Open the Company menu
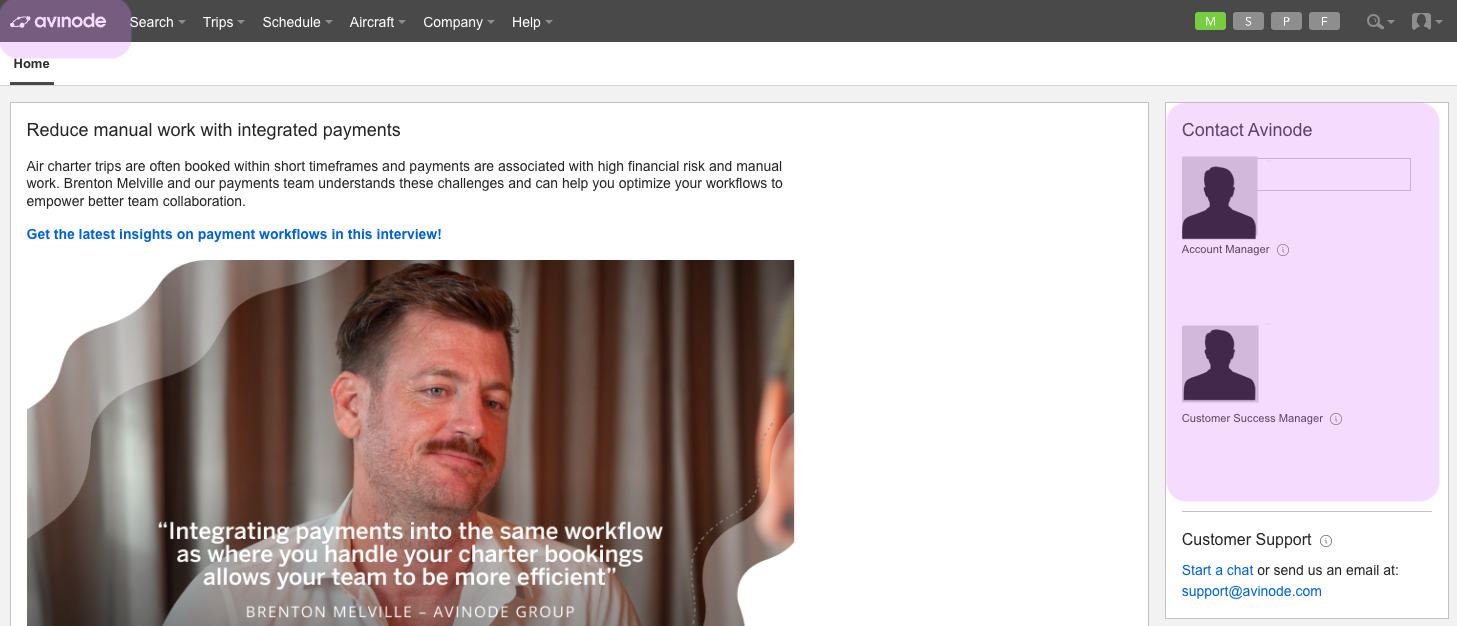 (460, 22)
